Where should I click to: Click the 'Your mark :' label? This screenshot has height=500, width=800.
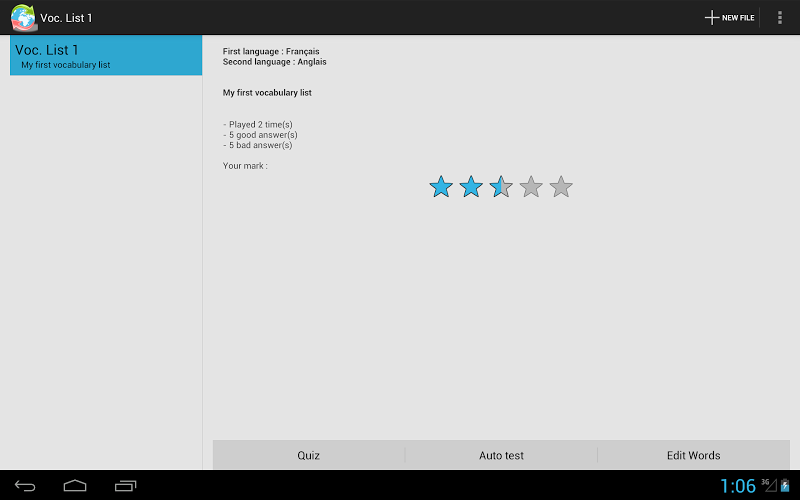click(x=245, y=166)
